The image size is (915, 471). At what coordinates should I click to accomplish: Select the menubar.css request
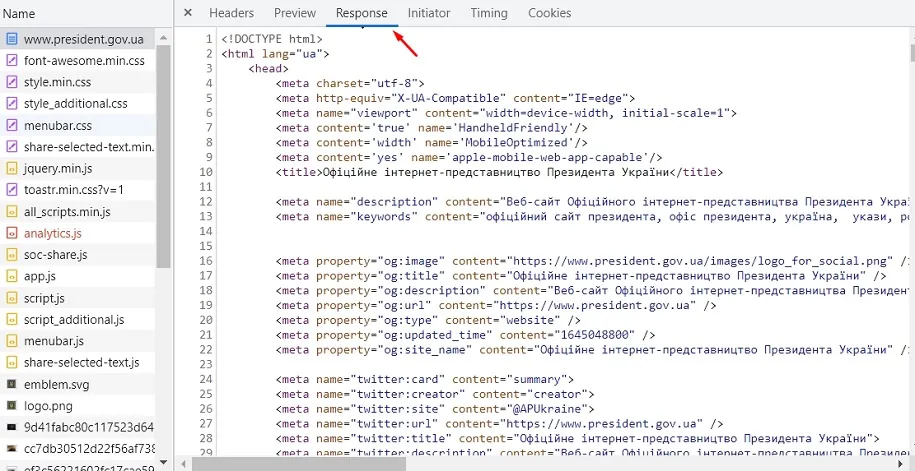point(78,125)
